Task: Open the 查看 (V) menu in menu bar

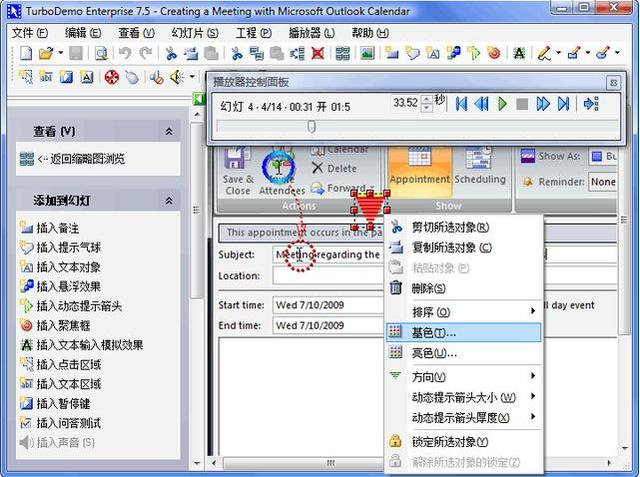Action: (136, 33)
